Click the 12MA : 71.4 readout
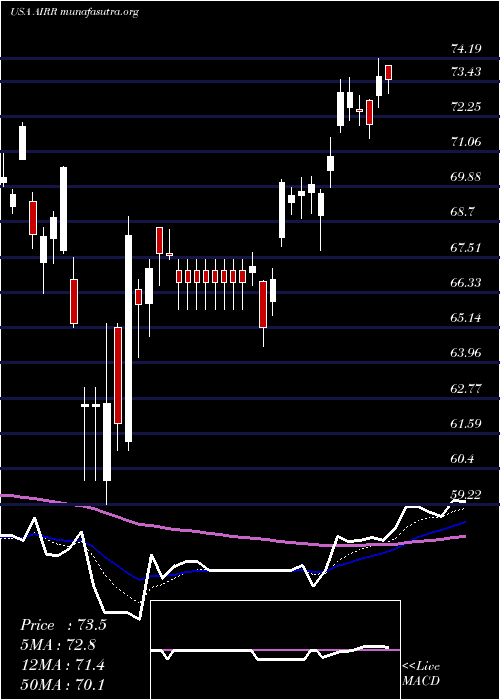Image resolution: width=500 pixels, height=700 pixels. click(x=63, y=665)
